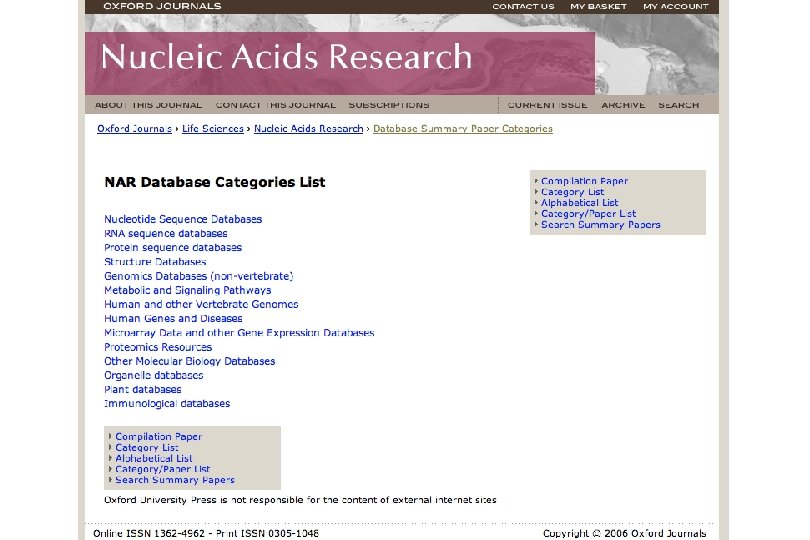Open Organelle databases category
The width and height of the screenshot is (810, 540).
[x=154, y=376]
